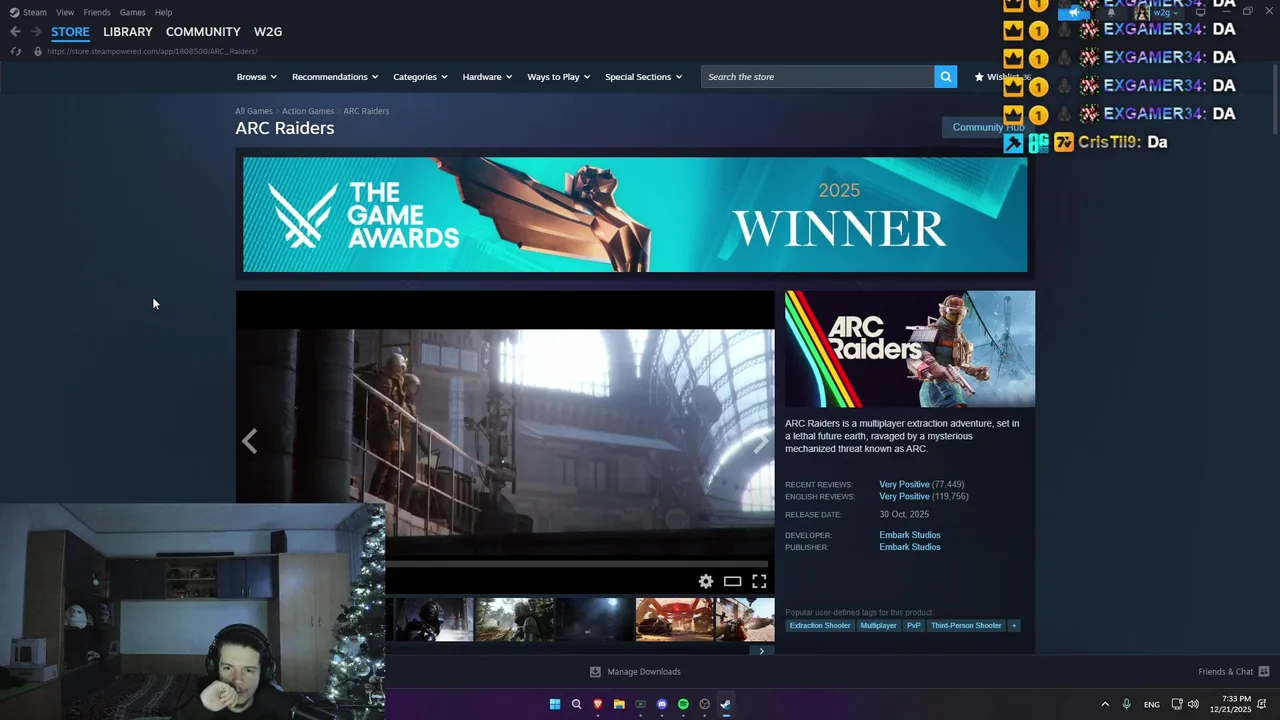The image size is (1280, 720).
Task: Open volume control in system tray
Action: (x=1193, y=704)
